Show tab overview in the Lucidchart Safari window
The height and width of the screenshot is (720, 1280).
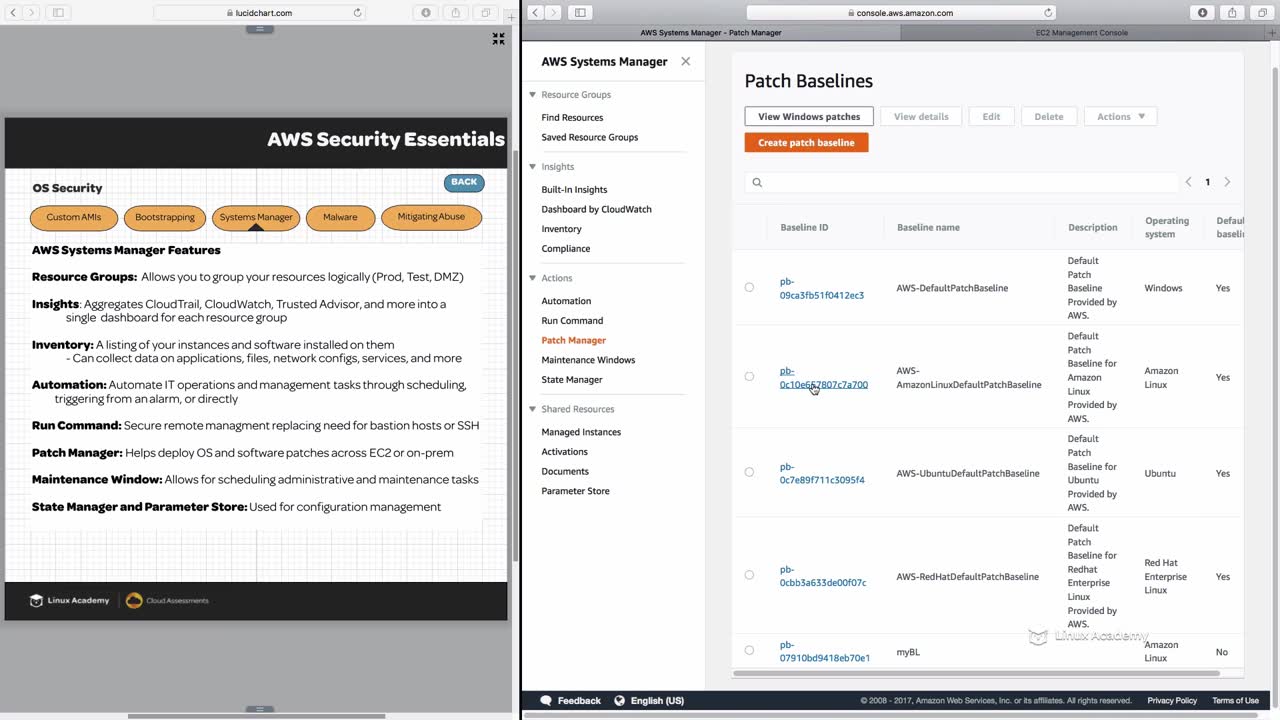pos(486,12)
